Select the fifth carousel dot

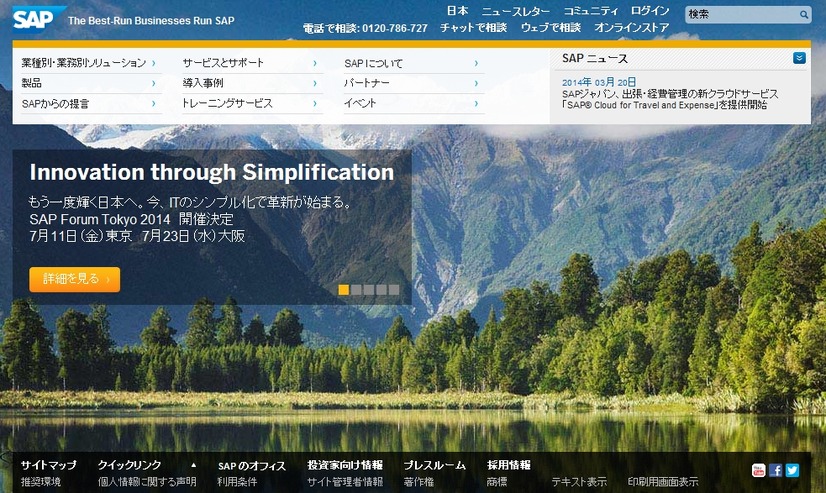394,290
